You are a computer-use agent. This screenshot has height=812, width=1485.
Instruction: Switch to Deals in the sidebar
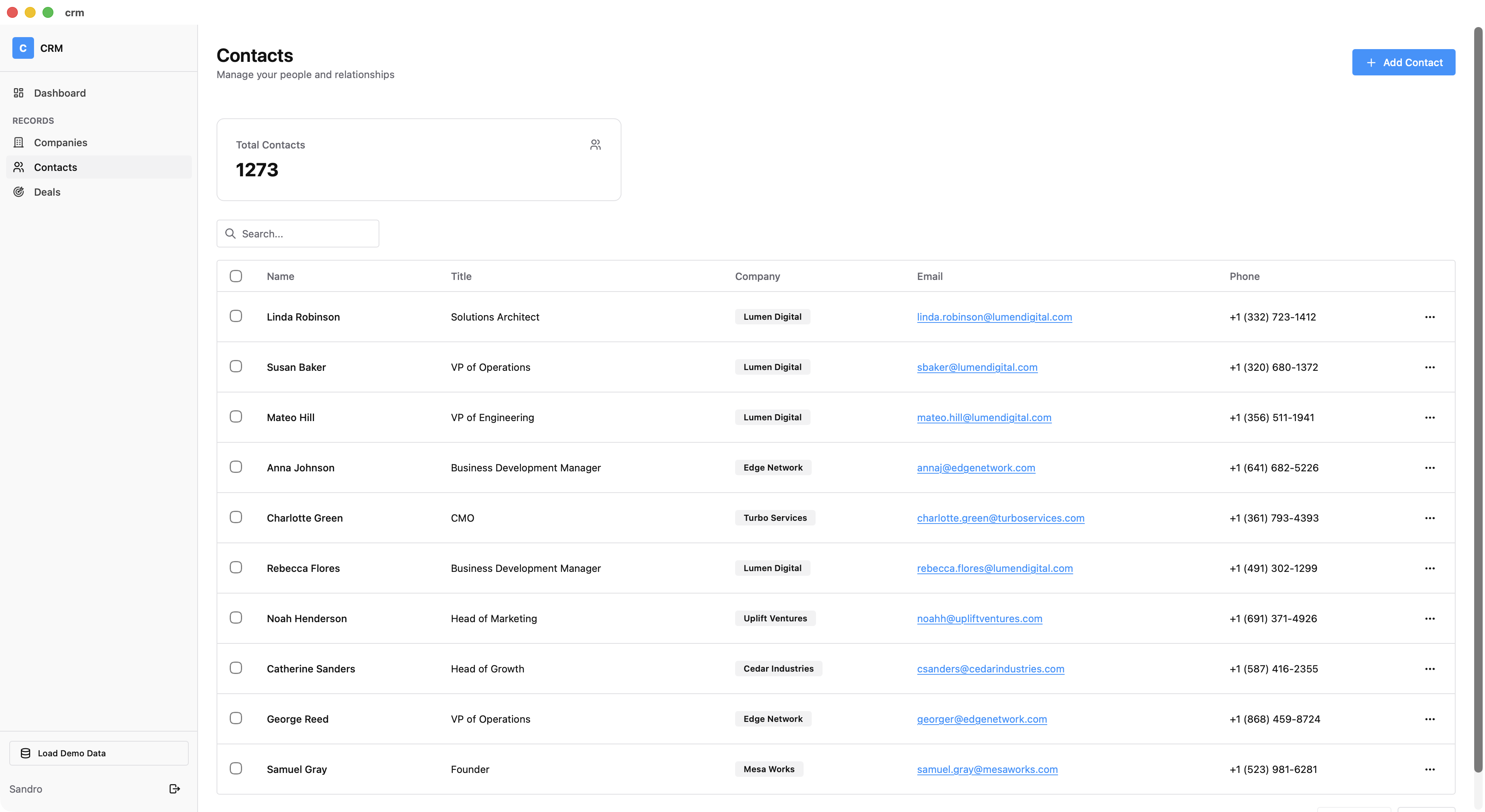47,191
